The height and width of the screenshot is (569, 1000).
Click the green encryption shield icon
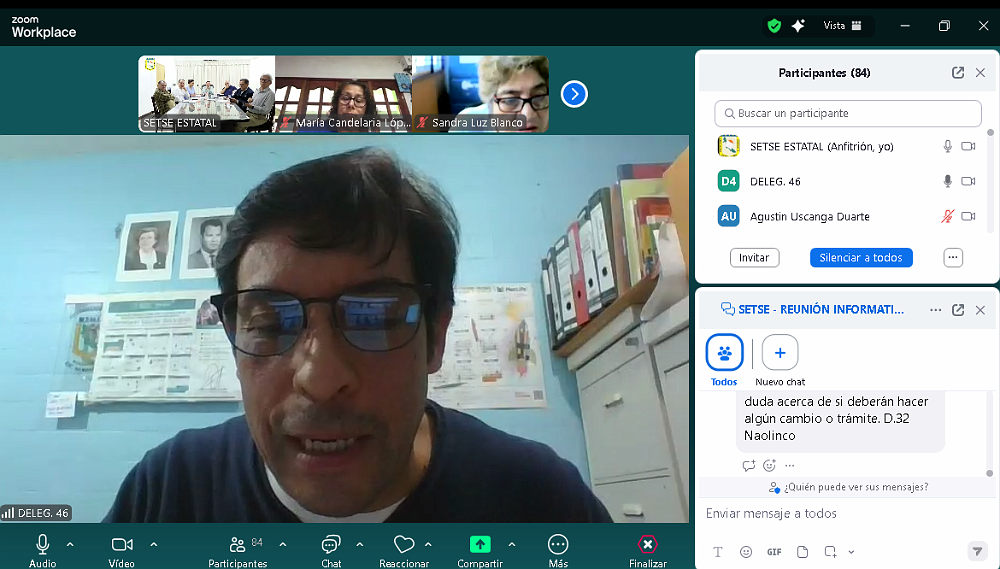tap(774, 26)
